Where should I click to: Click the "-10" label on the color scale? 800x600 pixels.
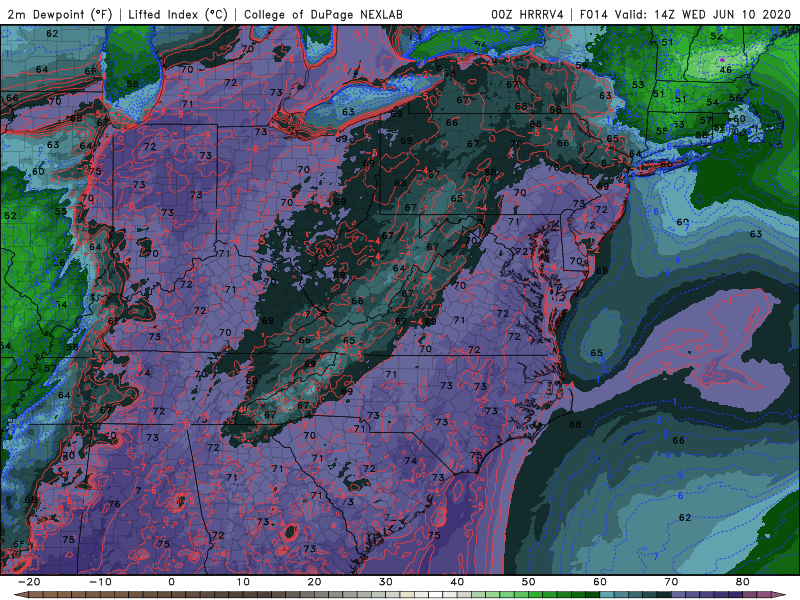[100, 582]
